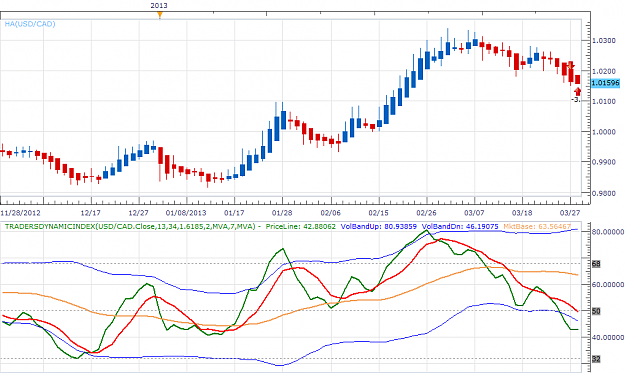Click the 60.00000 indicator axis label
Screen dimensions: 625x373
tap(608, 285)
